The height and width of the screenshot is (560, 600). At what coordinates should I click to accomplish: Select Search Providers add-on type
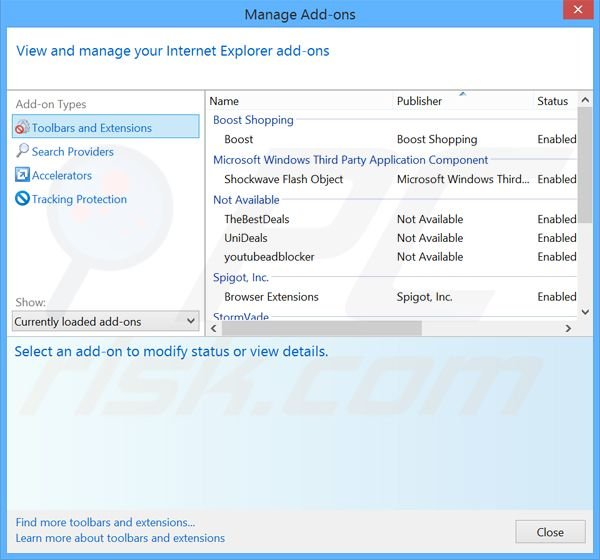[73, 152]
